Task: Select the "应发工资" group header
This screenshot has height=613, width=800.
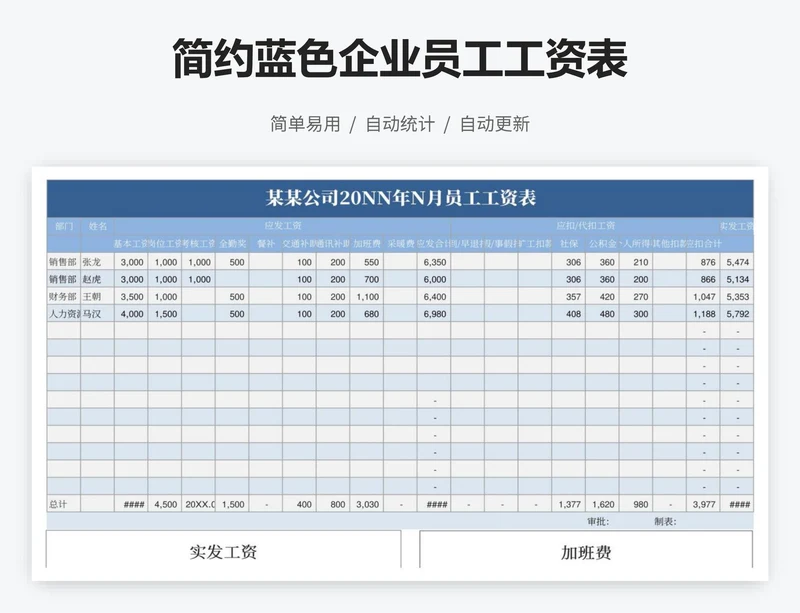Action: [x=283, y=226]
